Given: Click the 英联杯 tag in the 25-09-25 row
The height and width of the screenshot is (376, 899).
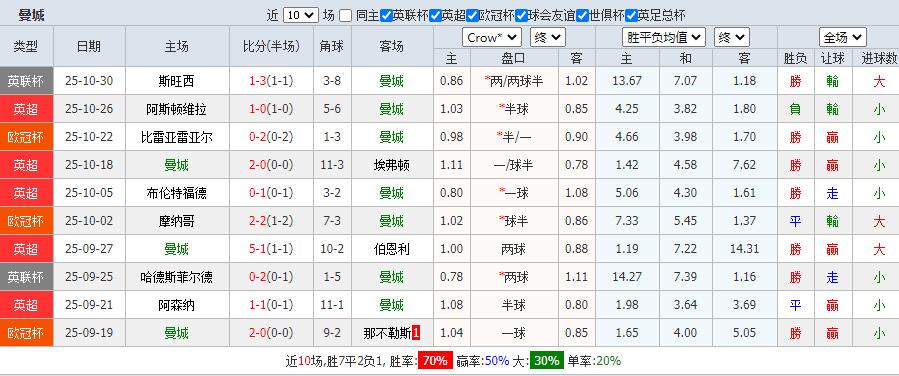Looking at the screenshot, I should [x=26, y=277].
